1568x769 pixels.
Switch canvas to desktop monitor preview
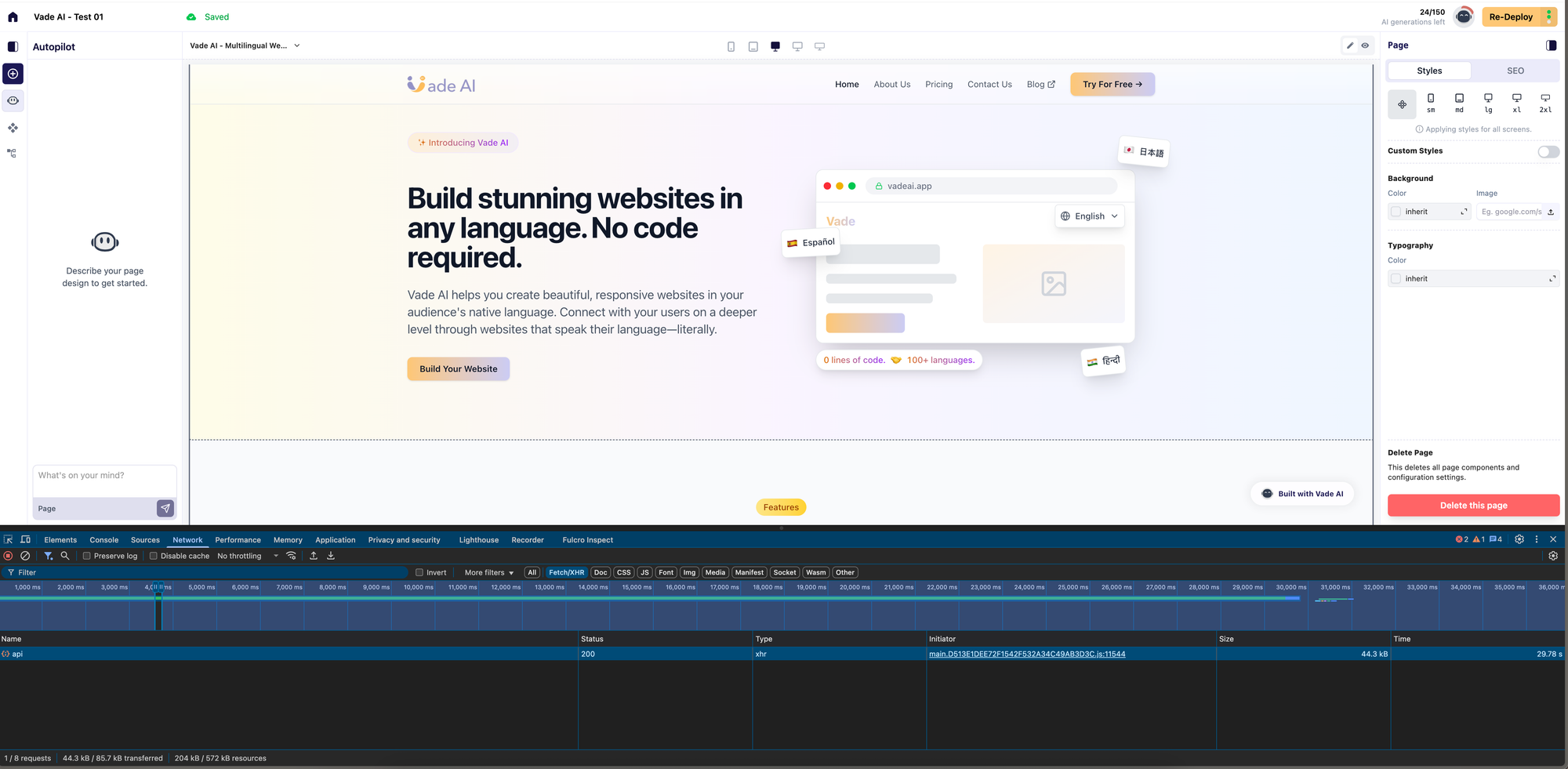tap(797, 46)
